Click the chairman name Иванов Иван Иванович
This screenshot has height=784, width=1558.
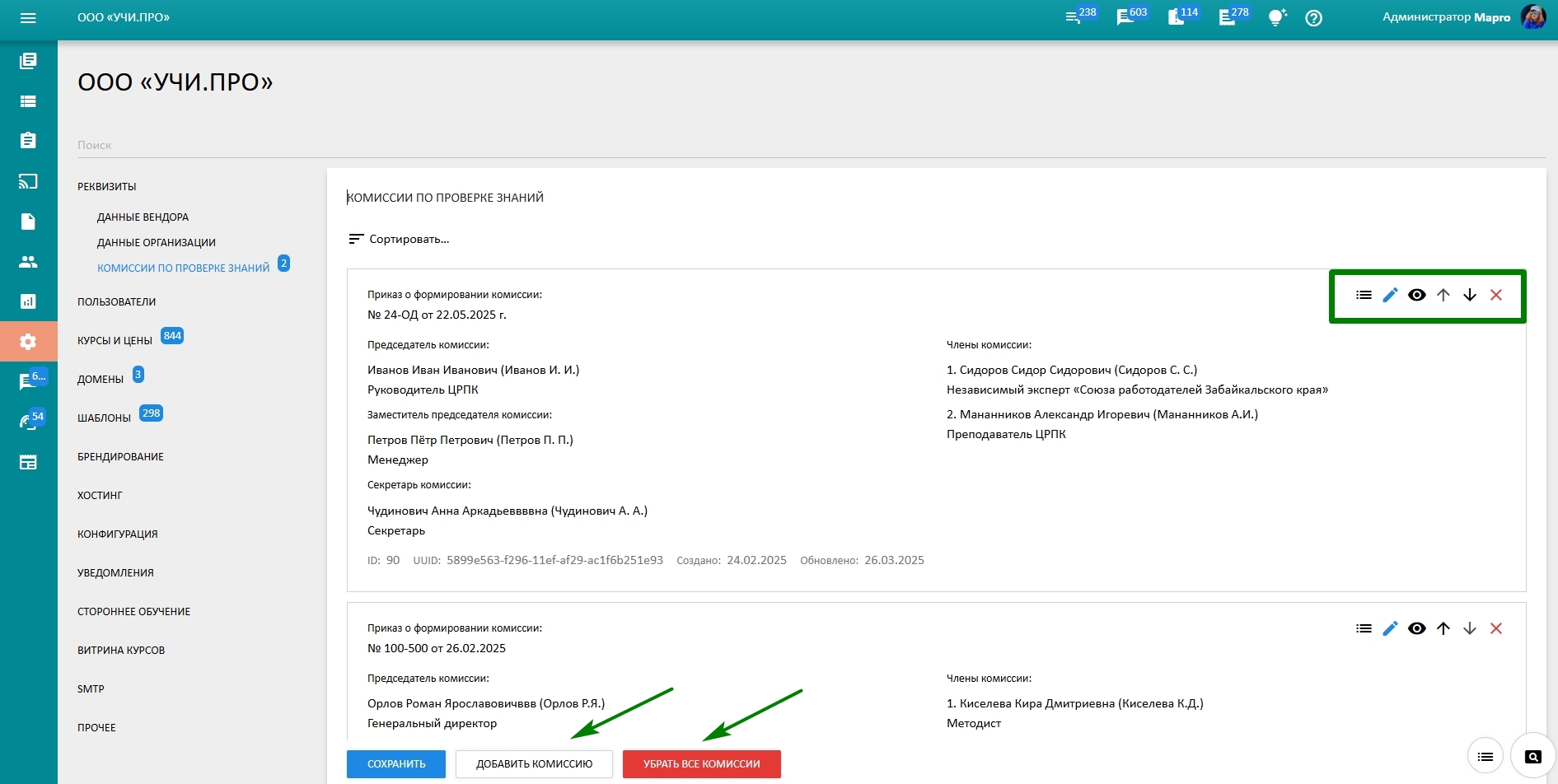click(x=433, y=370)
